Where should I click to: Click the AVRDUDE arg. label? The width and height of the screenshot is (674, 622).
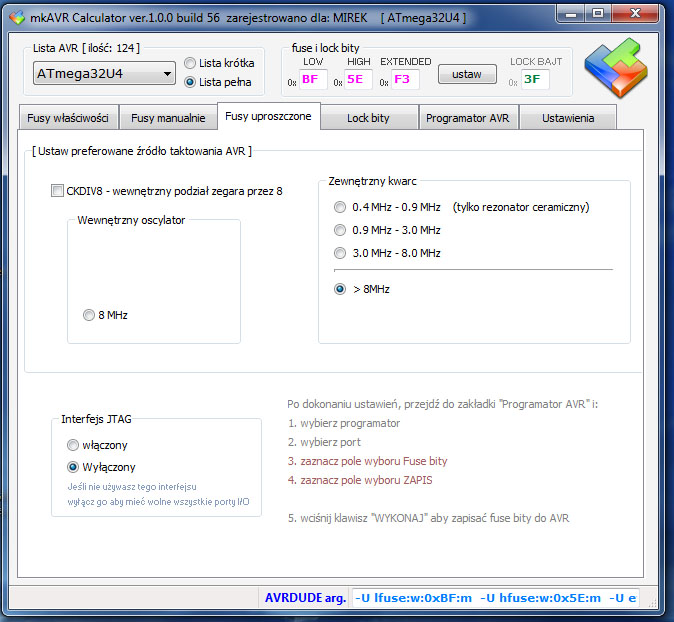click(306, 598)
